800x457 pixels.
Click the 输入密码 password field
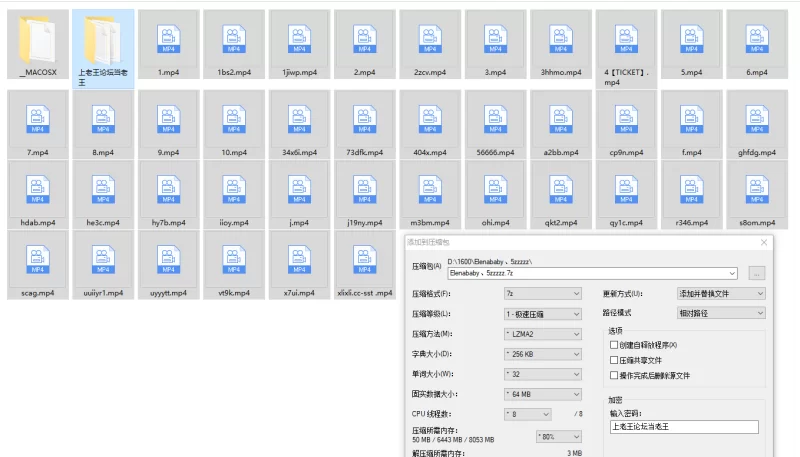click(x=684, y=427)
